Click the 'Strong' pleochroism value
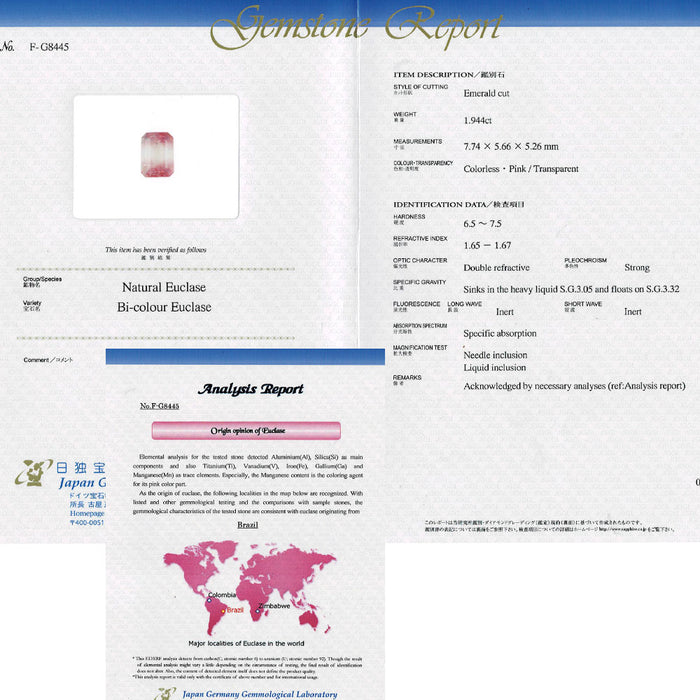The image size is (700, 700). point(636,267)
